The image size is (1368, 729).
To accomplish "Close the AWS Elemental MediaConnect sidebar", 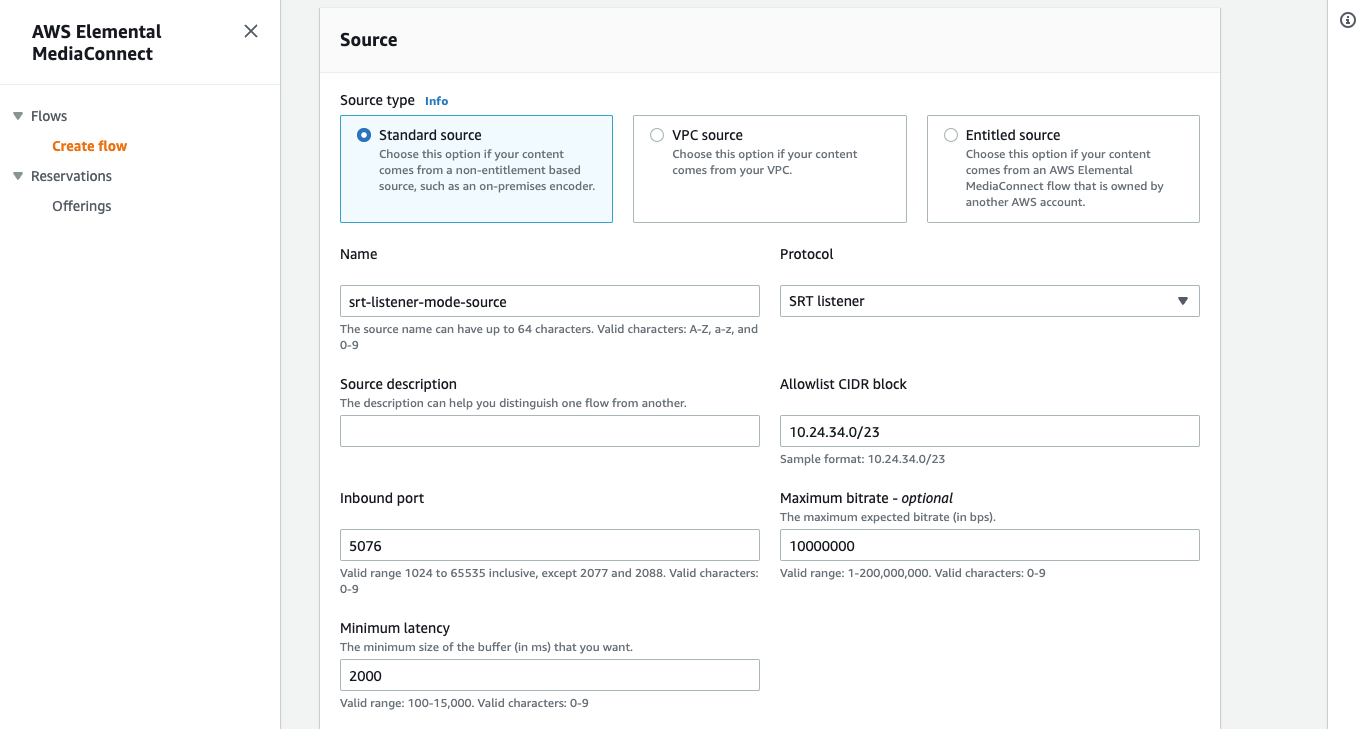I will [251, 31].
